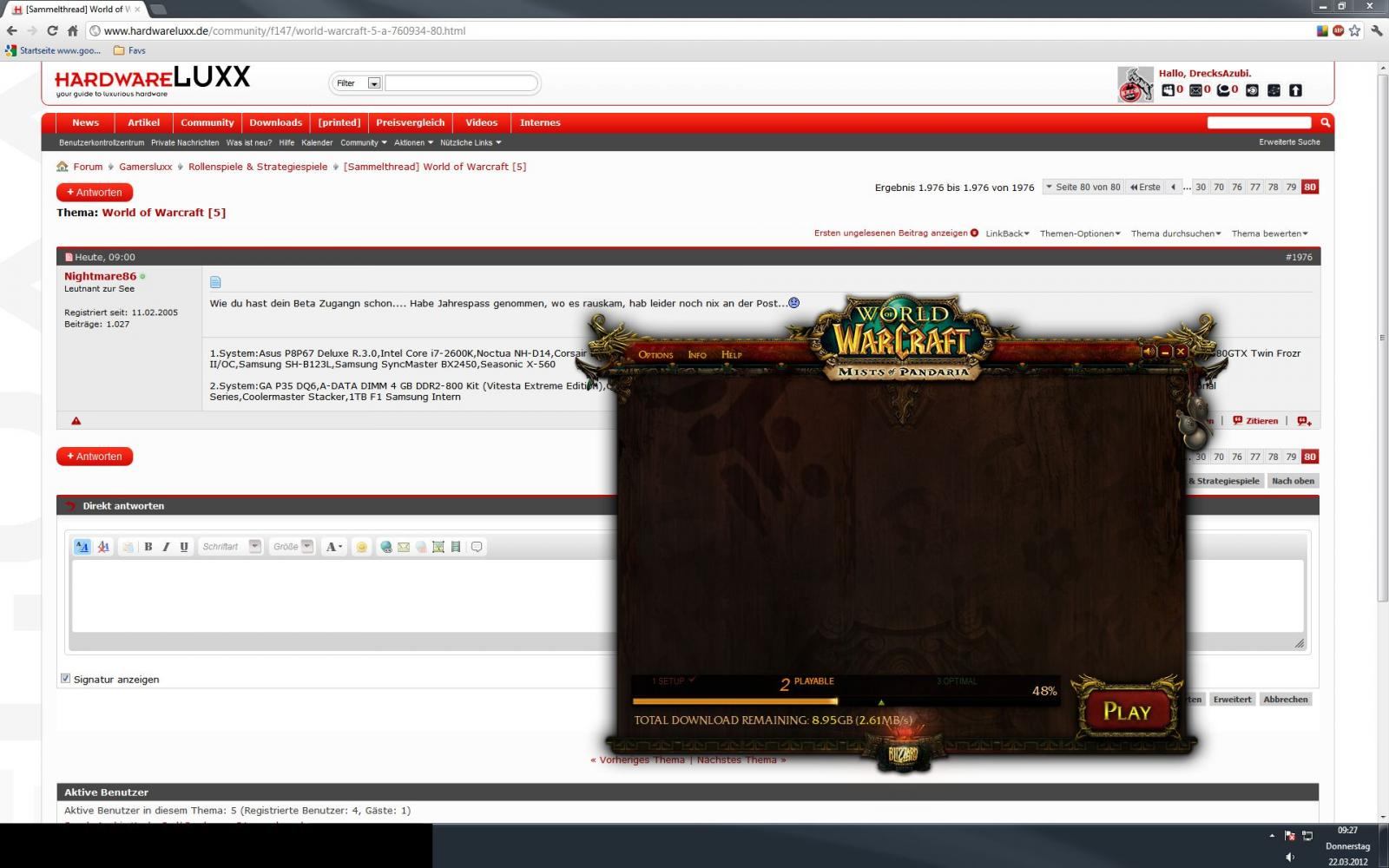Open the user avatar image
Image resolution: width=1389 pixels, height=868 pixels.
point(1135,84)
